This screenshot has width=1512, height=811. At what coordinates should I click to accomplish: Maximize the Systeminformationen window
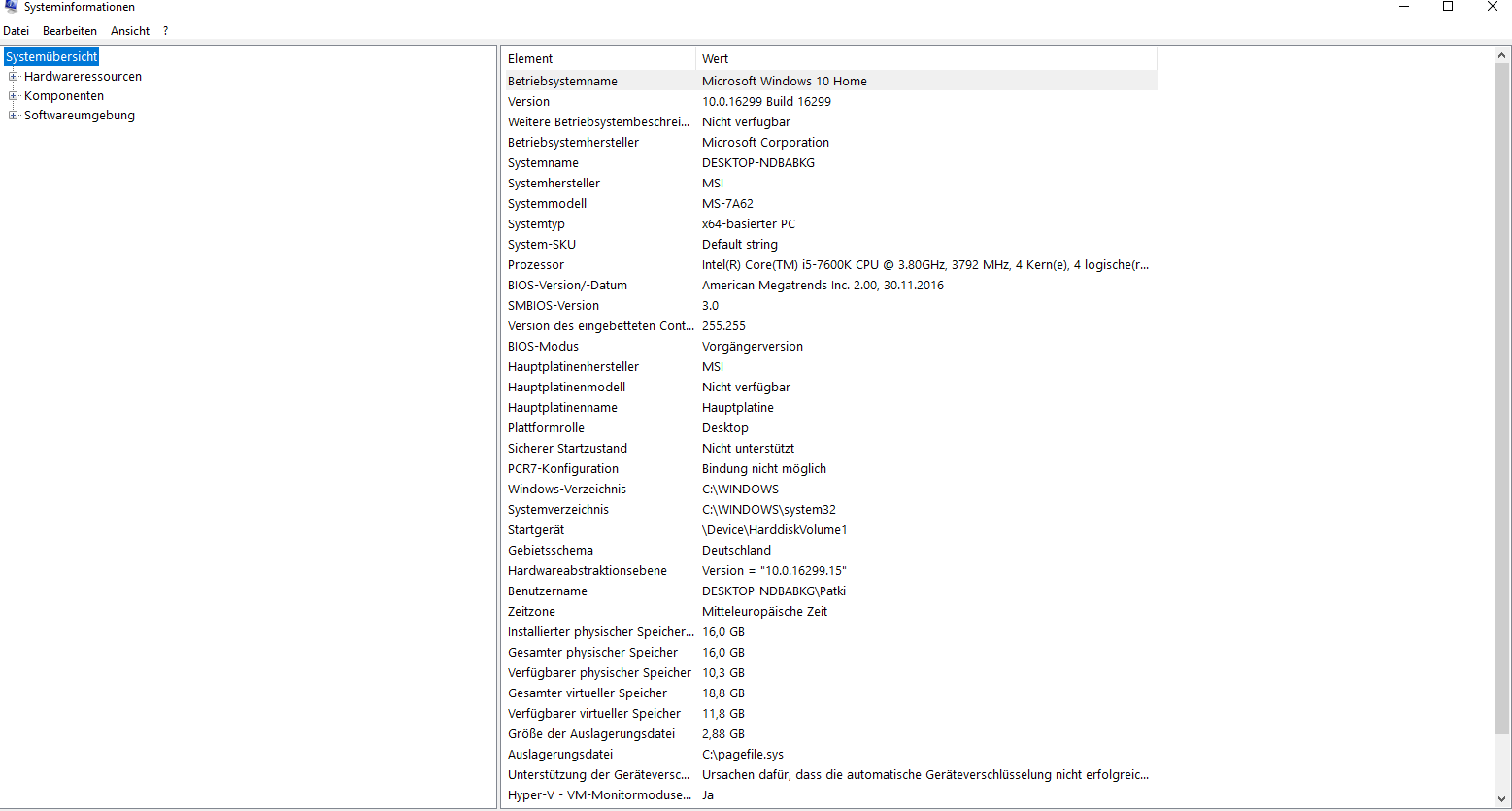[x=1448, y=7]
